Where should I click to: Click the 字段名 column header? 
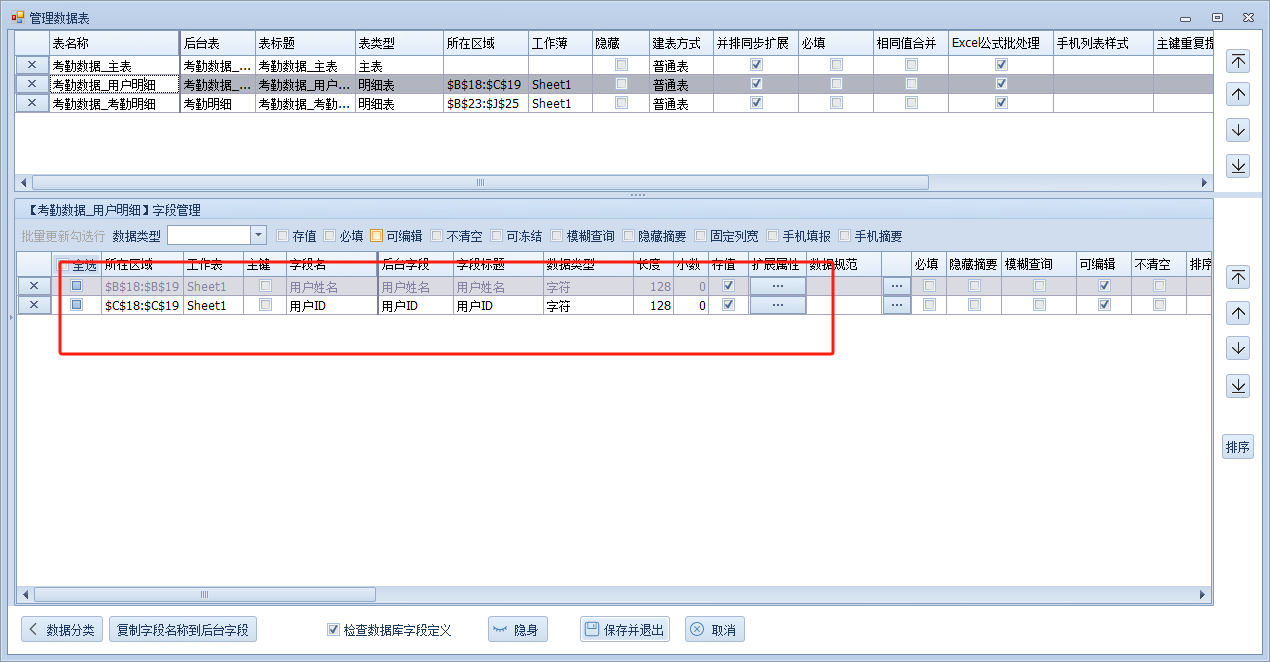330,264
